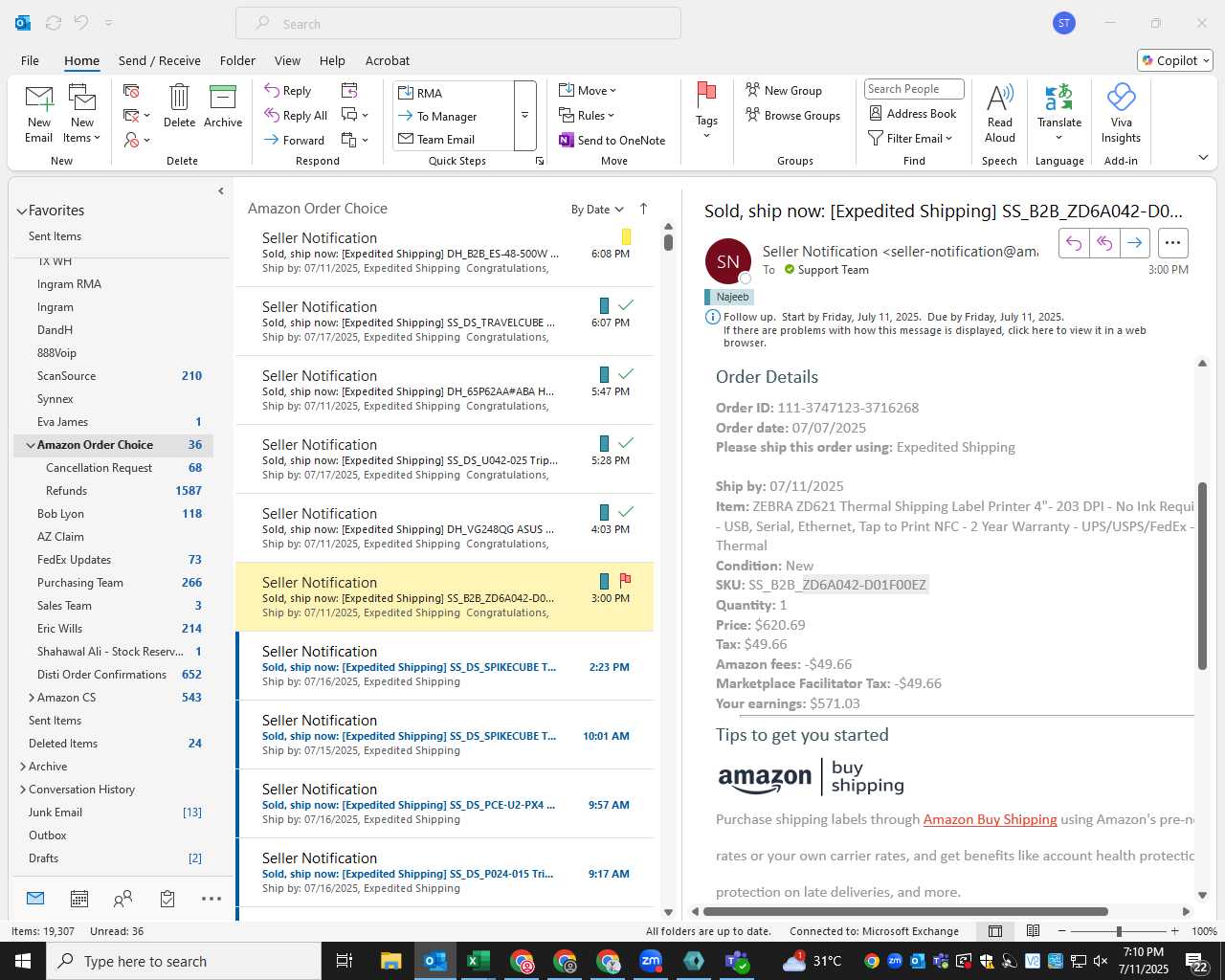Switch to Reading view in status bar
The width and height of the screenshot is (1225, 980).
[1033, 931]
